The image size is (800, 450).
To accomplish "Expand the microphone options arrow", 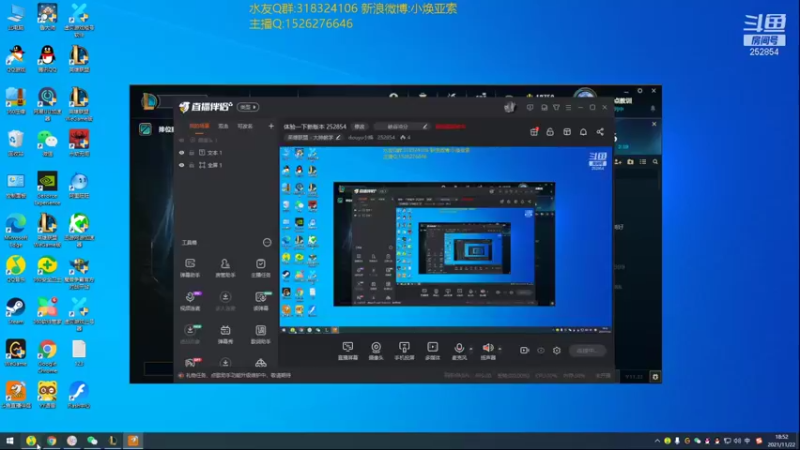I will pos(470,349).
